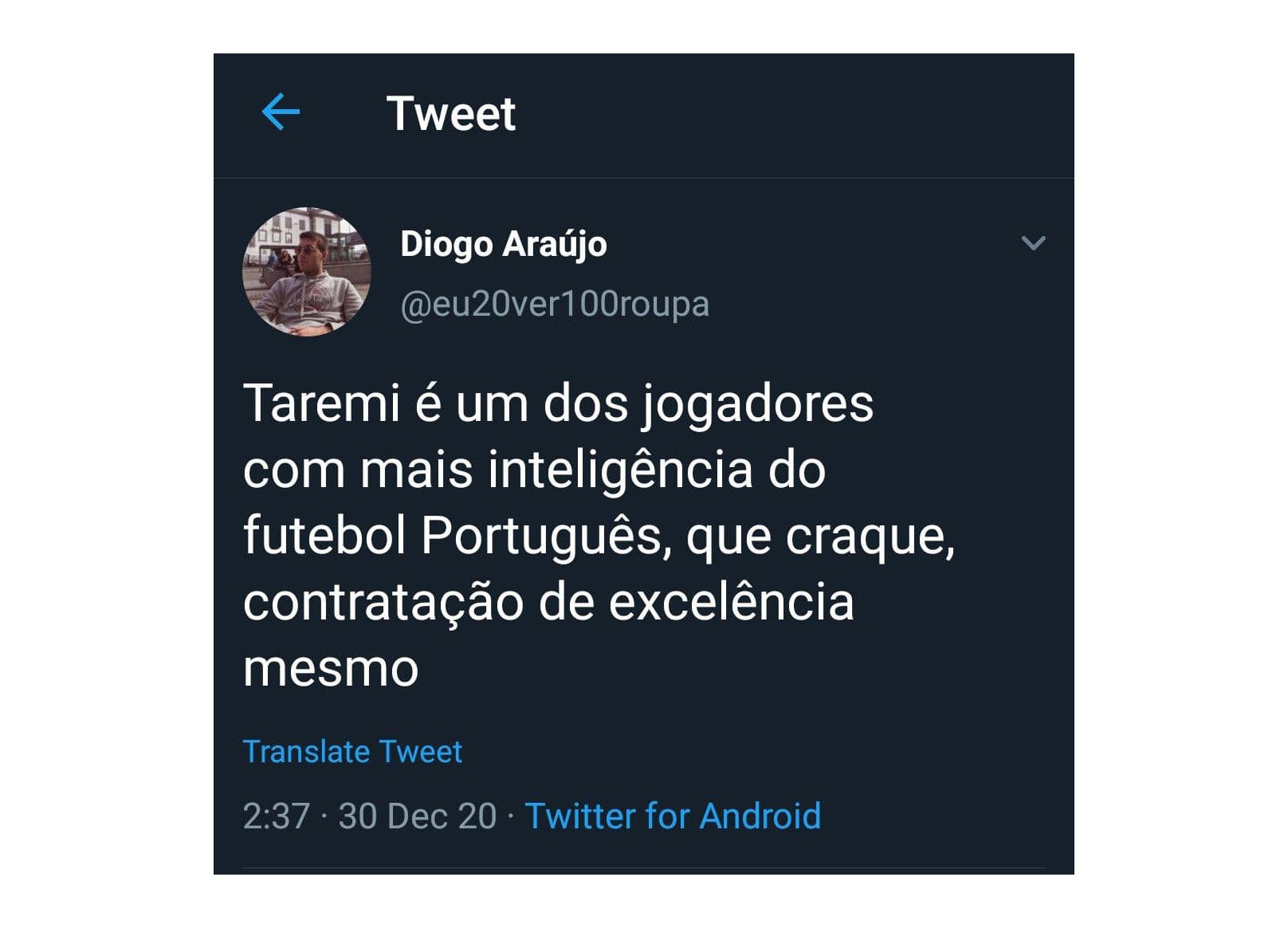Image resolution: width=1288 pixels, height=928 pixels.
Task: Click the word excelência in the tweet
Action: coord(732,601)
